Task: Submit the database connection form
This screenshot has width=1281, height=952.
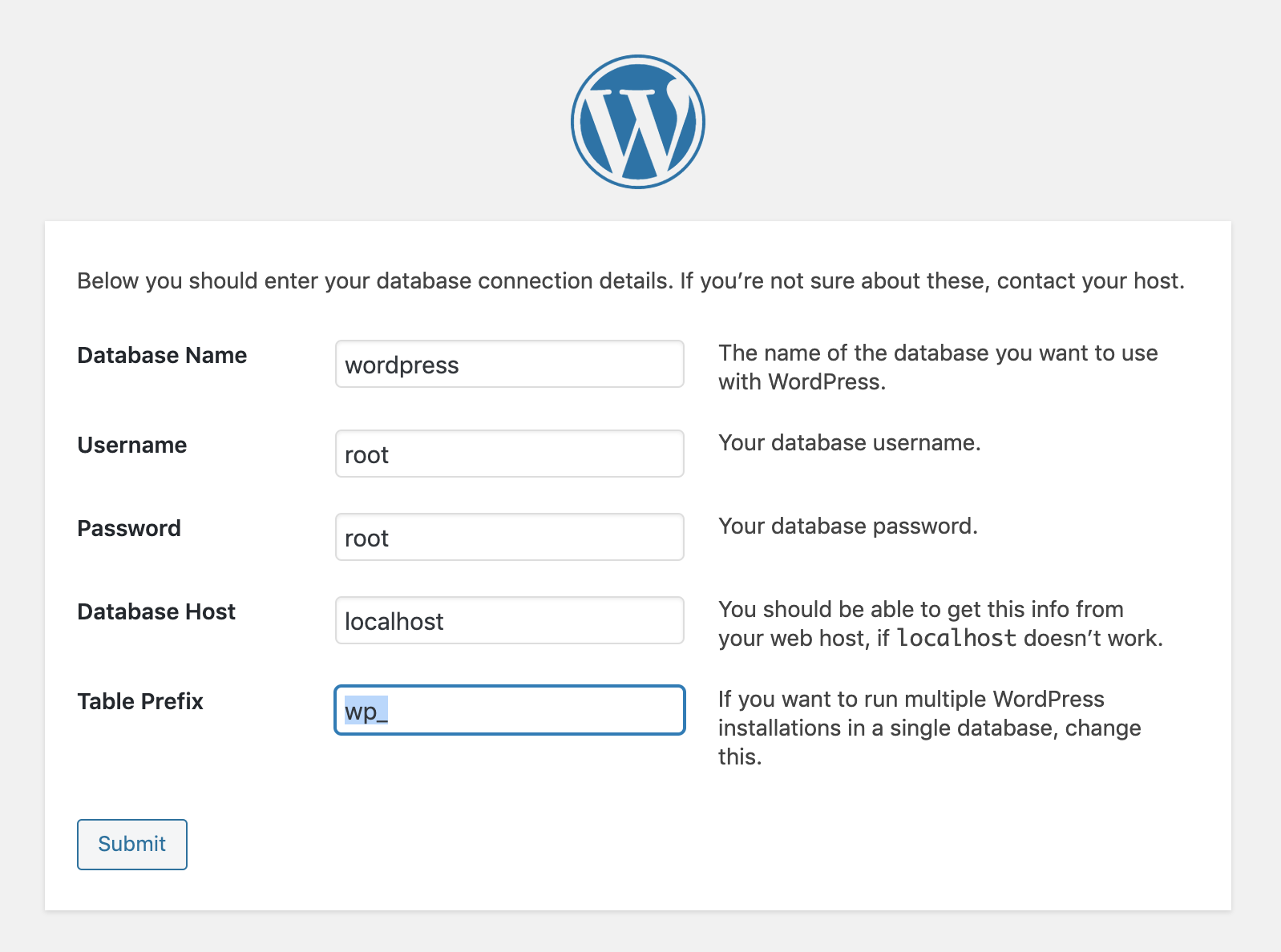Action: coord(132,844)
